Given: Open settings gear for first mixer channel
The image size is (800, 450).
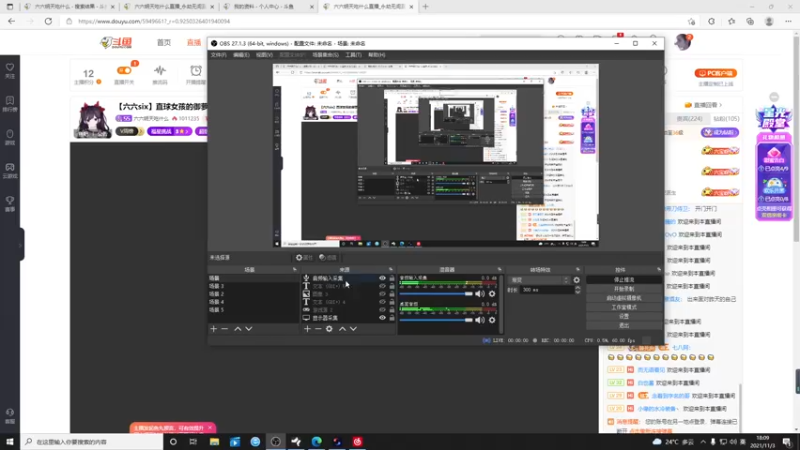Looking at the screenshot, I should pyautogui.click(x=492, y=294).
